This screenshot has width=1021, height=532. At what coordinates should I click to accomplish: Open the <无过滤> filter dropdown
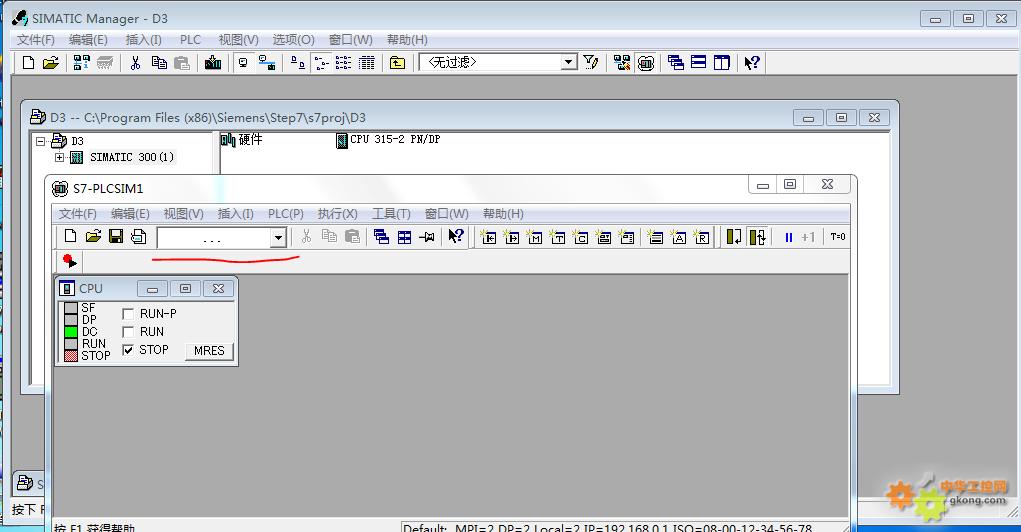tap(569, 62)
